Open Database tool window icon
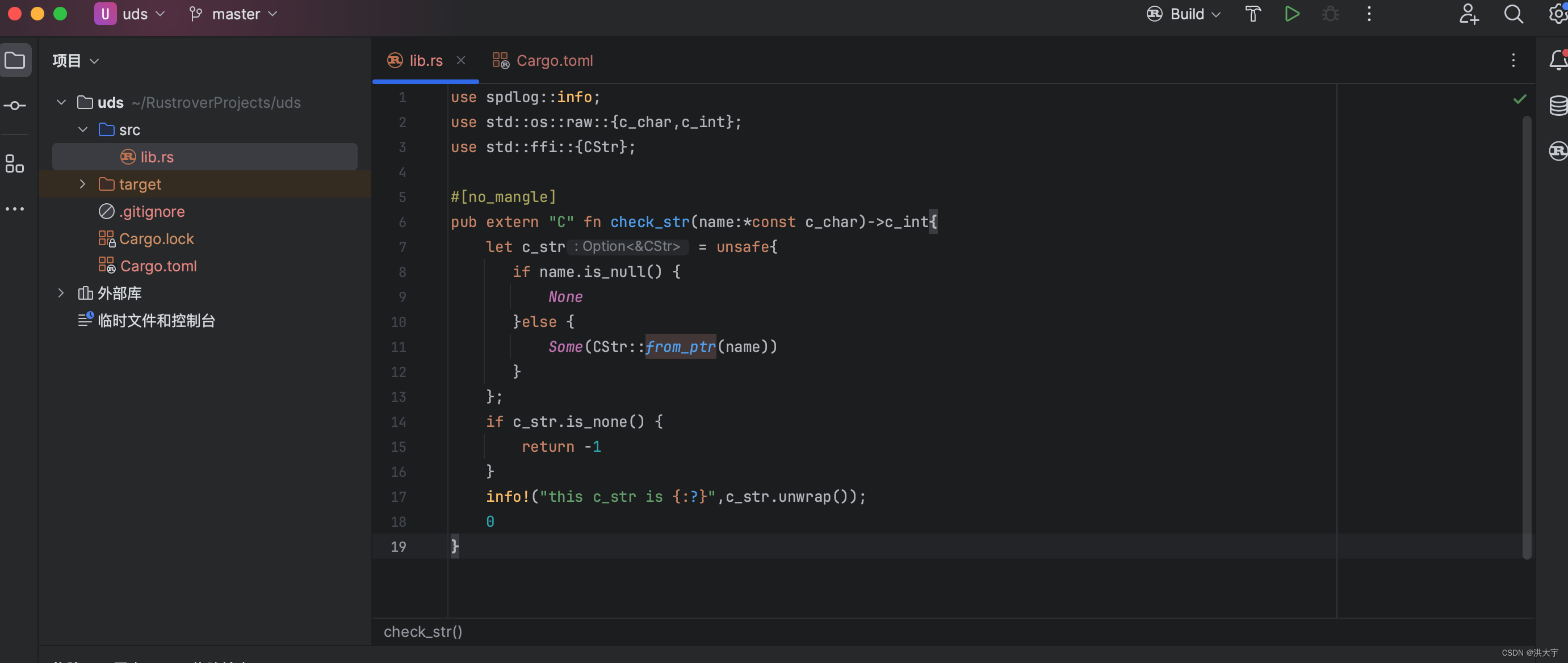This screenshot has width=1568, height=663. (x=1557, y=106)
